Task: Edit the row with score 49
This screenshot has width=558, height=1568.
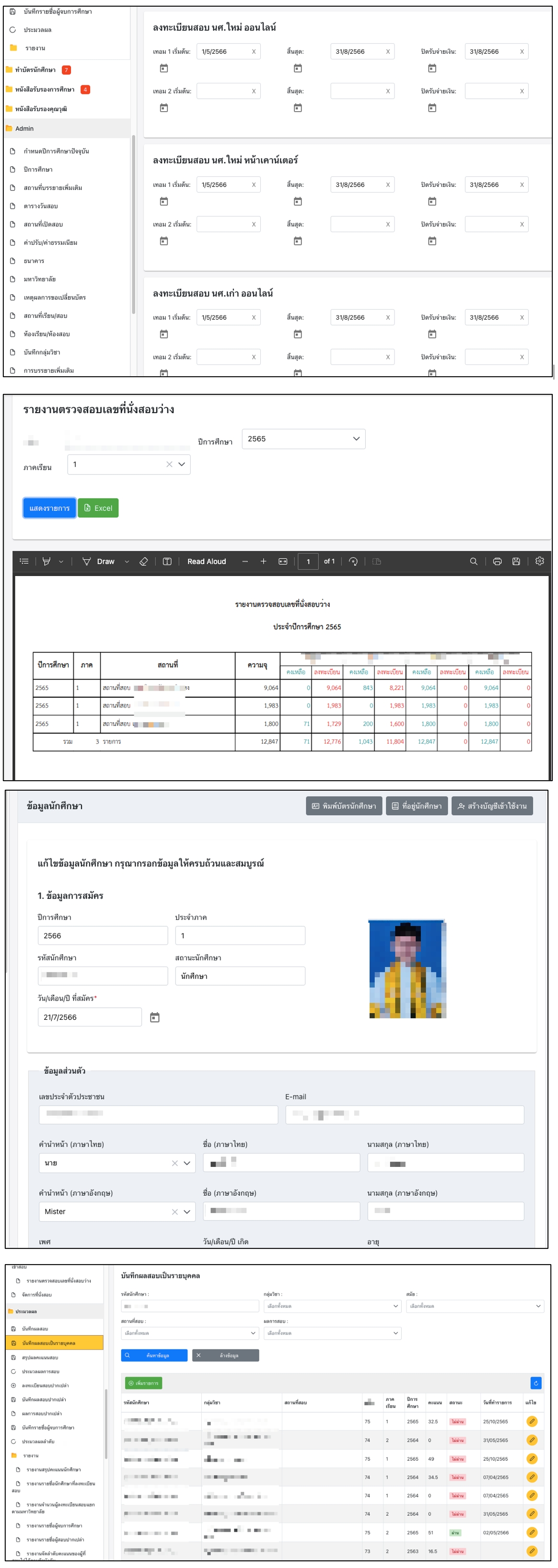Action: tap(532, 1458)
